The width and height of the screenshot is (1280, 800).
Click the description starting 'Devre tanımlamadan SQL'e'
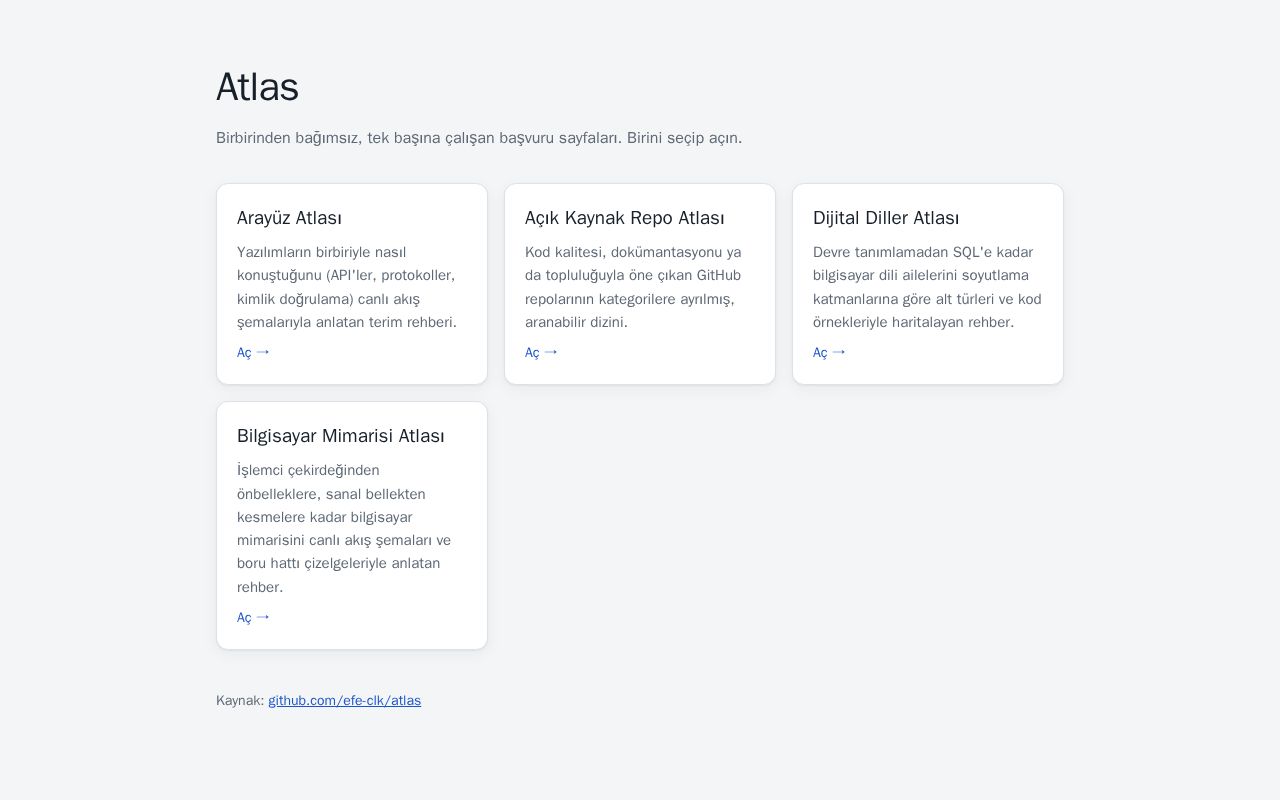pos(928,287)
